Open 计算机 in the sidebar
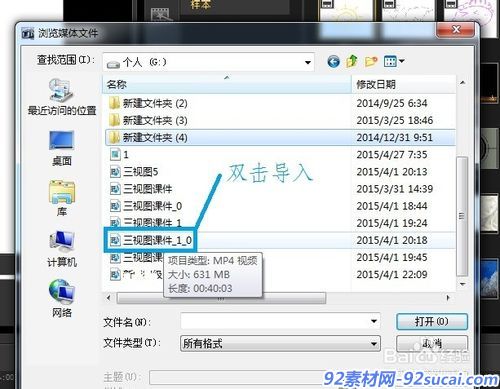This screenshot has width=500, height=389. pos(62,249)
